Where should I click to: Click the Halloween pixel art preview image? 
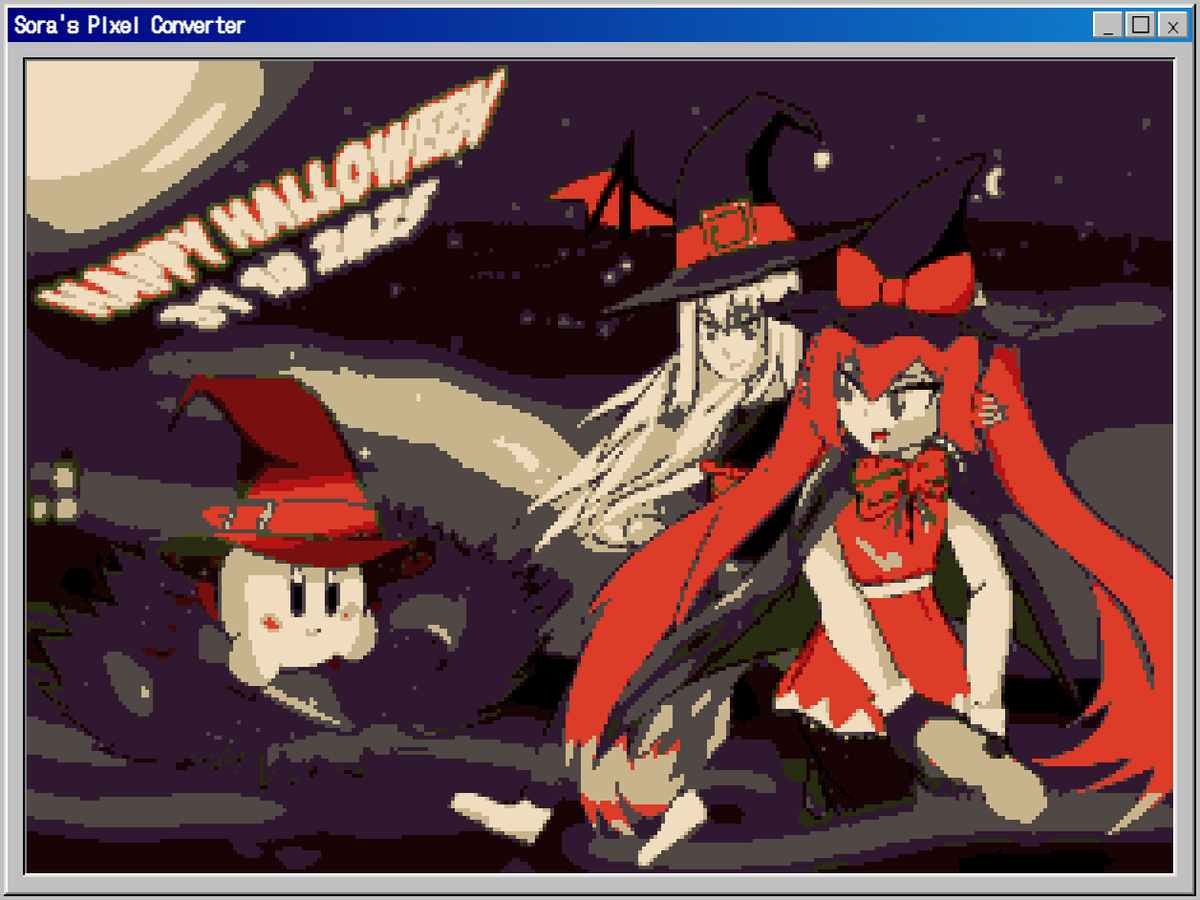pyautogui.click(x=599, y=465)
